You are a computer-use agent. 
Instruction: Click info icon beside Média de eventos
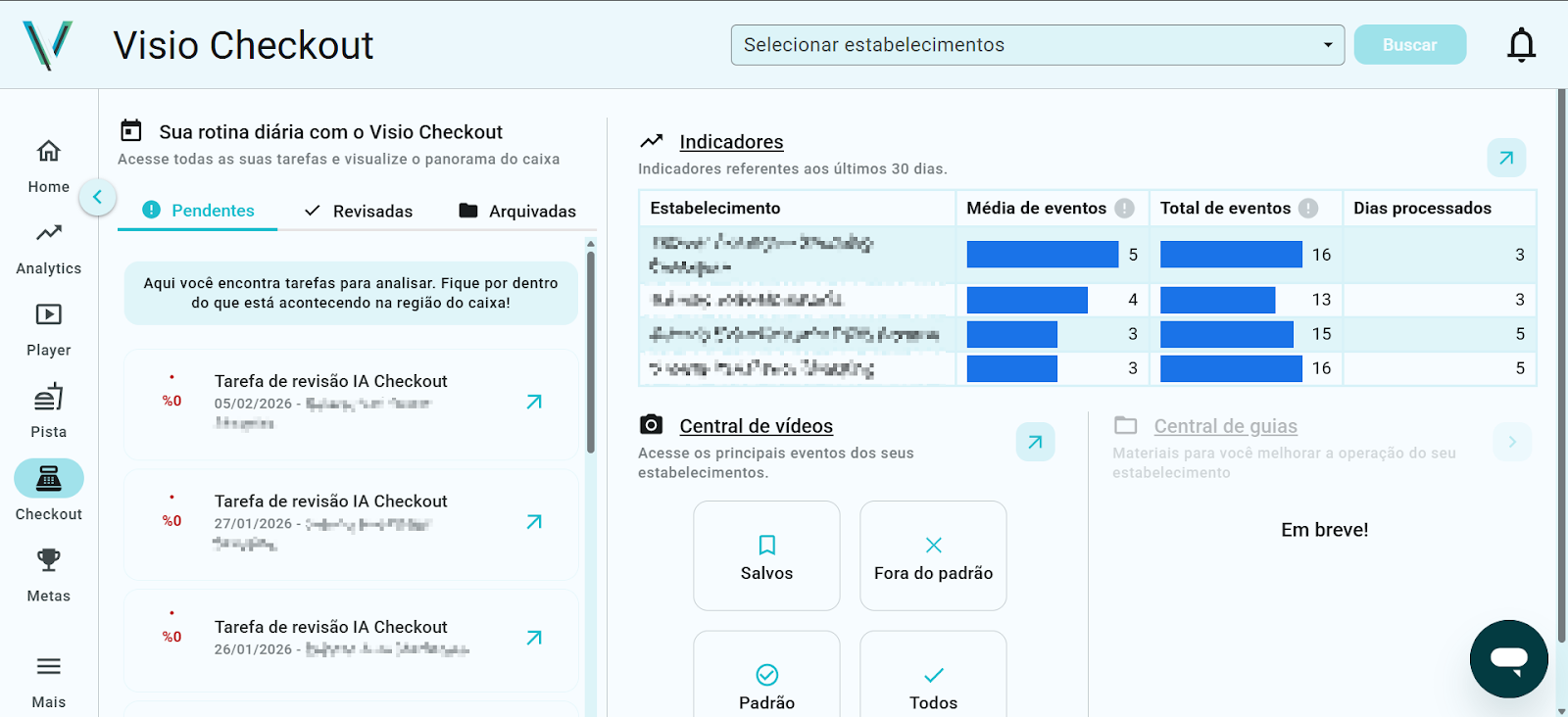point(1124,209)
